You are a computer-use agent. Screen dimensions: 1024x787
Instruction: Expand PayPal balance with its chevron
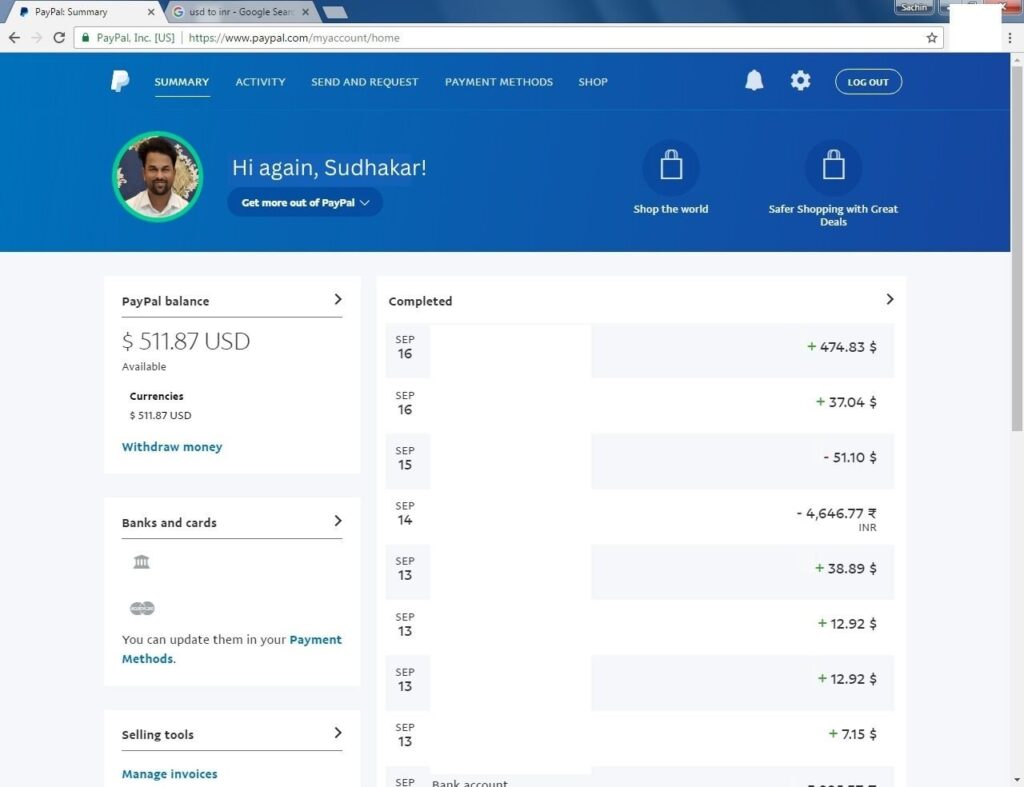point(339,298)
